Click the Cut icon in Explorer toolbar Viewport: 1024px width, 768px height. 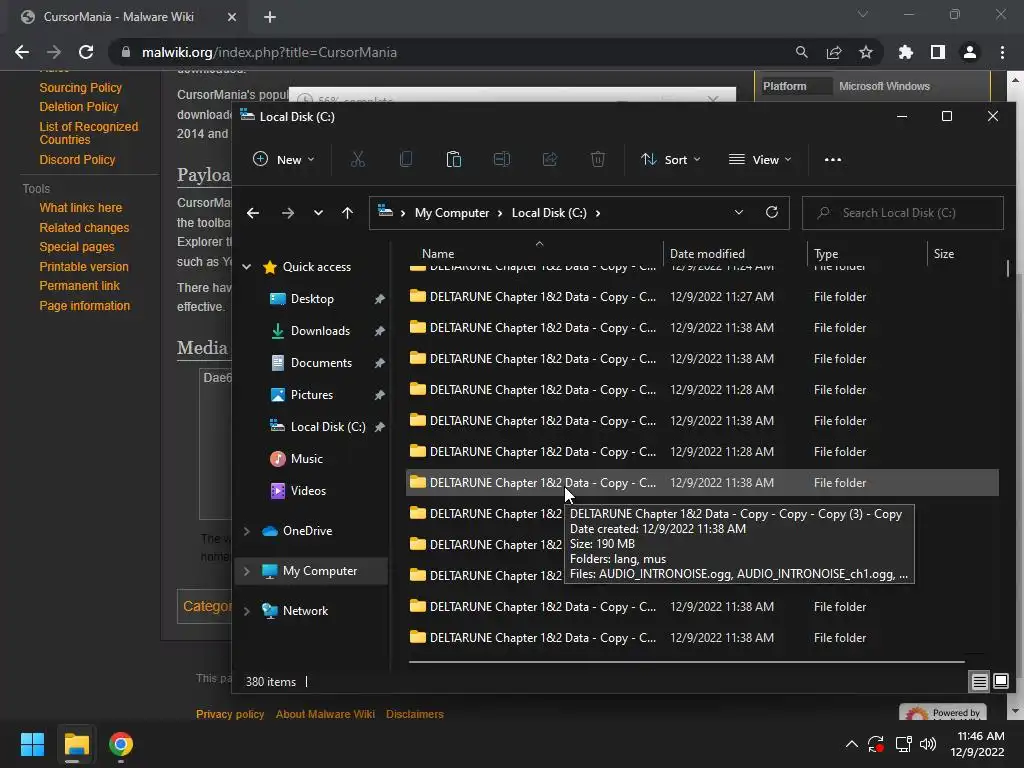tap(357, 159)
